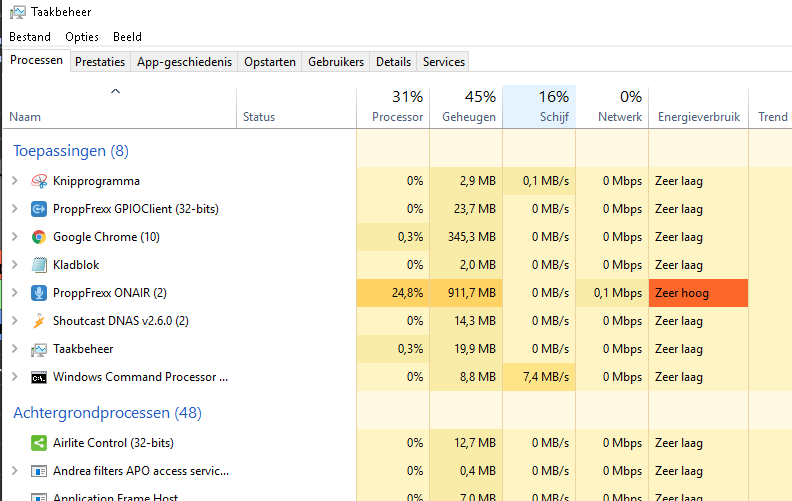
Task: Switch to the Services tab
Action: pos(443,62)
